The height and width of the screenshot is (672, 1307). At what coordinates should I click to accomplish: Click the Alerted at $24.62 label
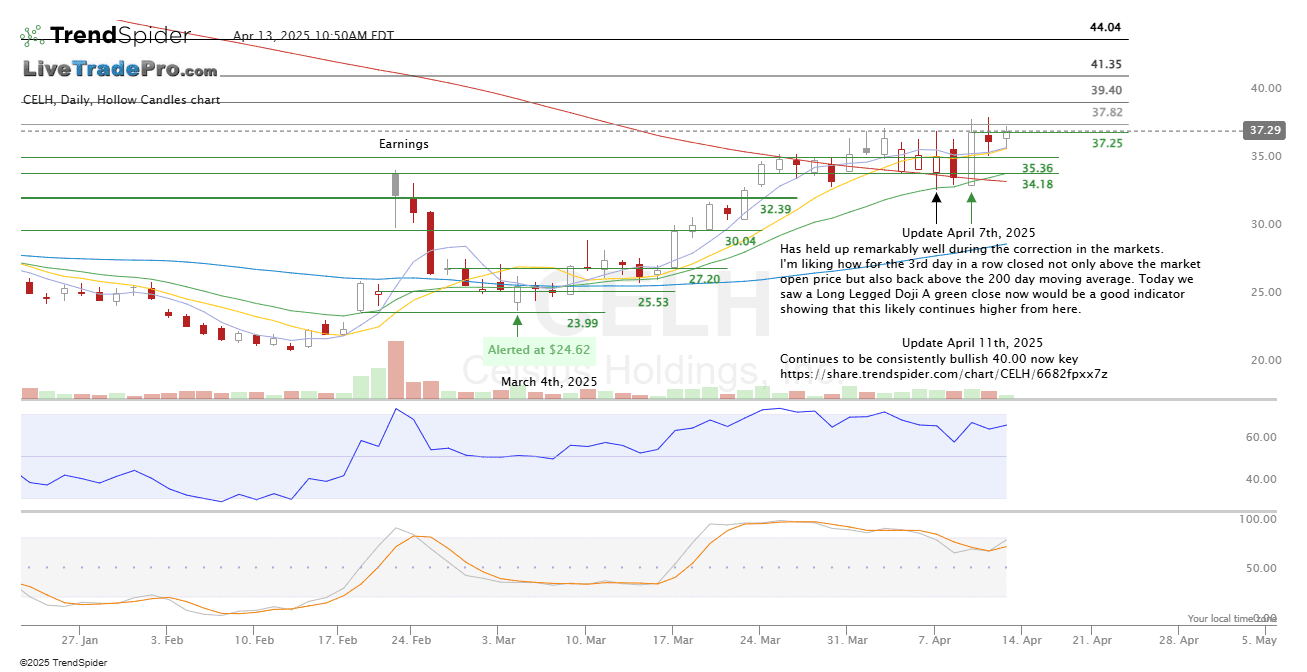[538, 350]
